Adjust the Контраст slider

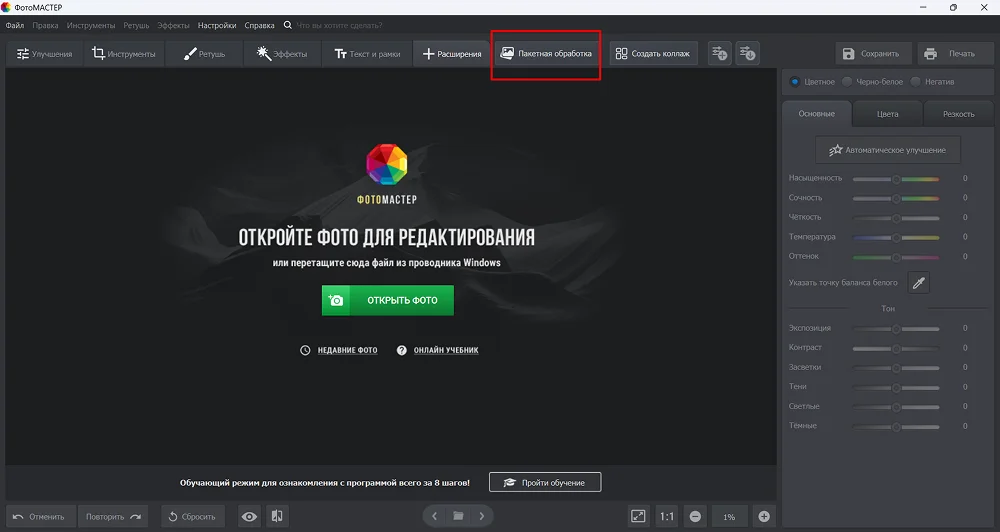click(896, 349)
